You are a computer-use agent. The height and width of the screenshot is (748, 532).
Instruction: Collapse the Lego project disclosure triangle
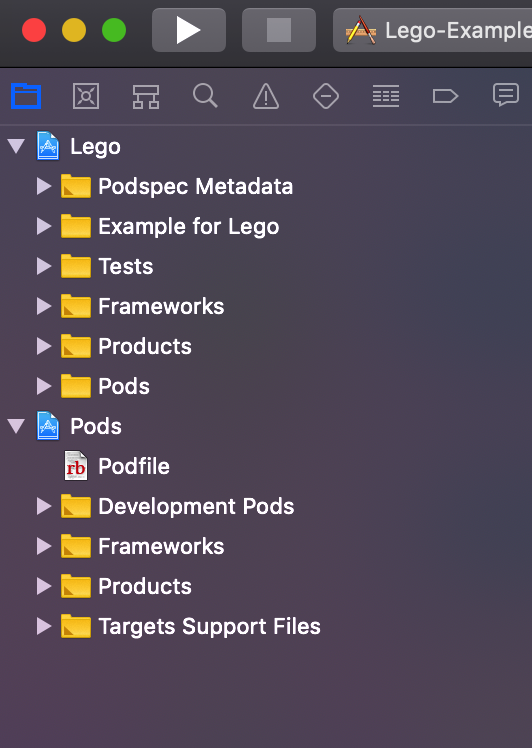(x=16, y=146)
